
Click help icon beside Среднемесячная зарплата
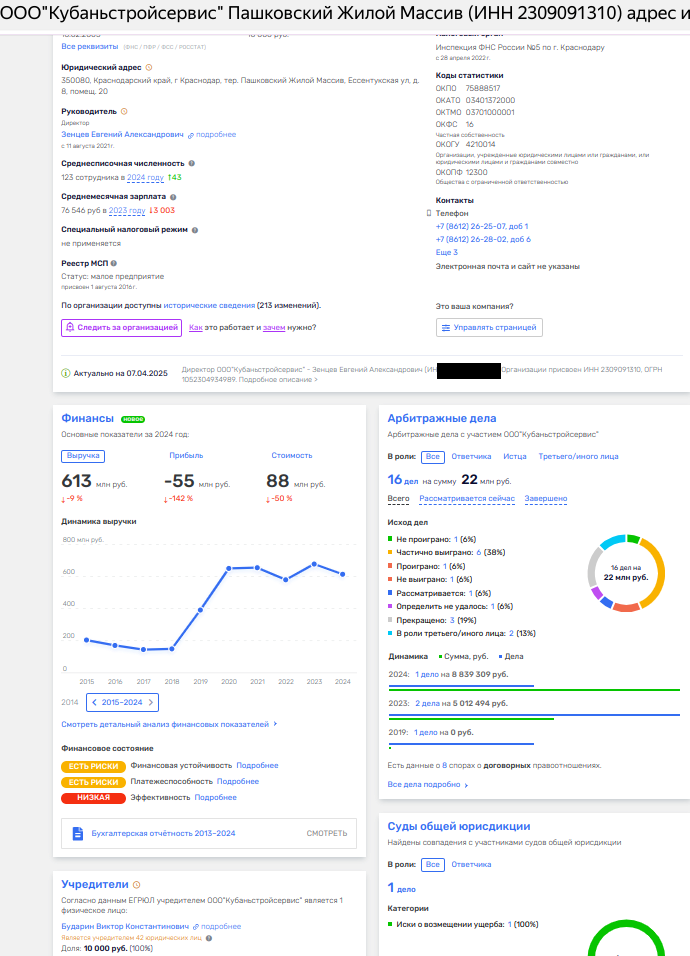(x=173, y=197)
